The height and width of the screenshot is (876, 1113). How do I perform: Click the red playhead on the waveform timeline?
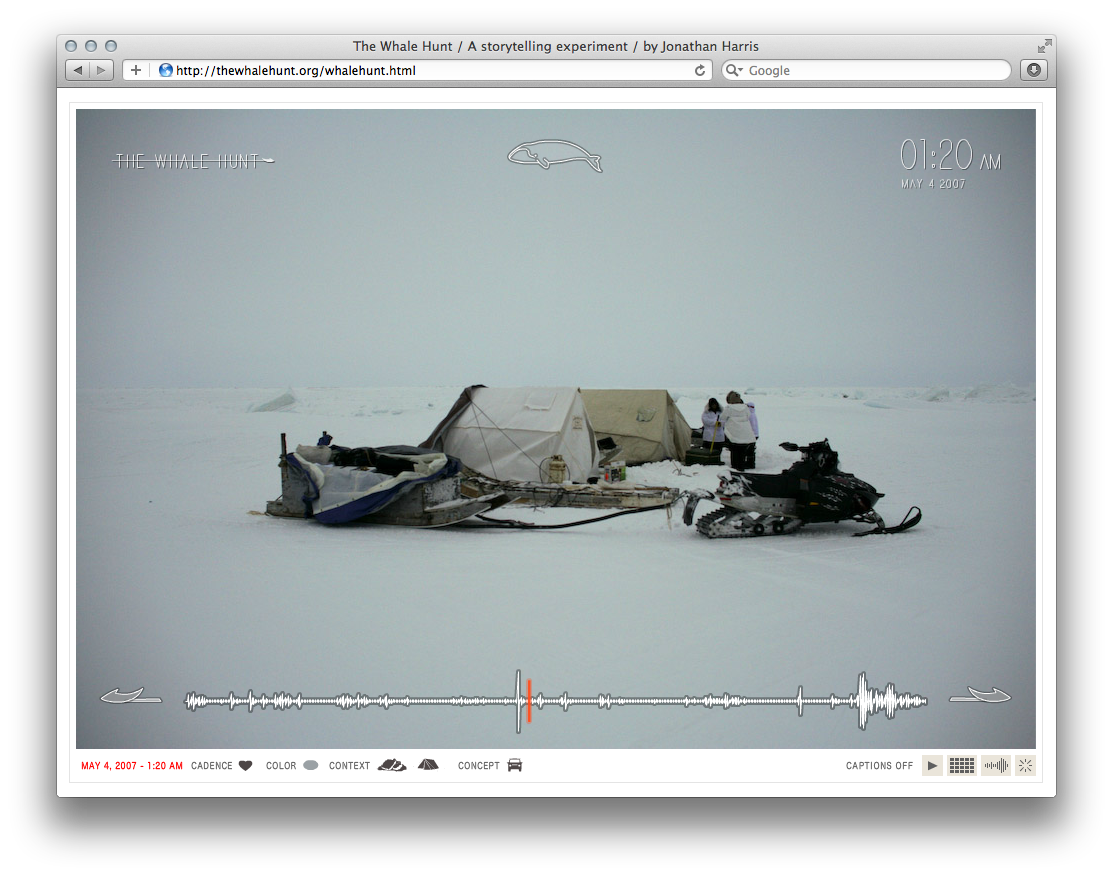point(529,700)
